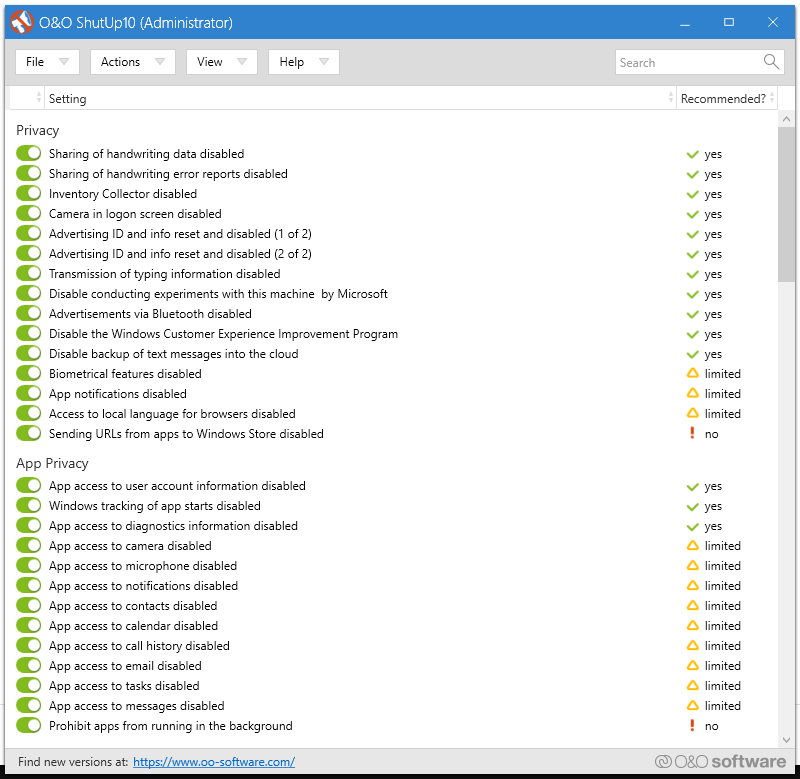Screen dimensions: 800x779
Task: Toggle Advertising ID reset (2 of 2) switch
Action: pos(29,253)
